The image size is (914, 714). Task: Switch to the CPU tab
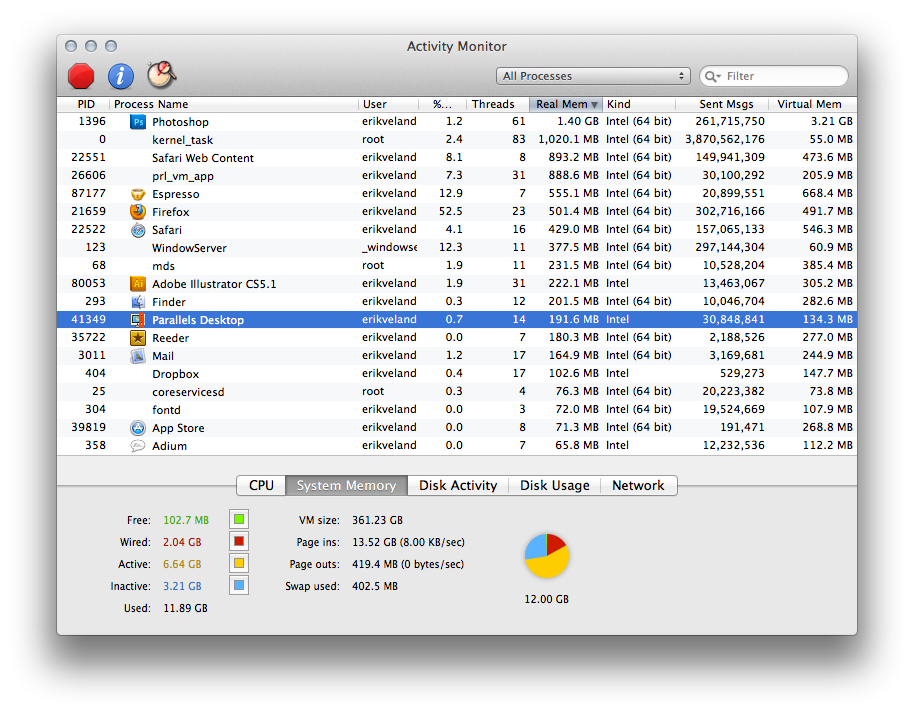point(261,486)
